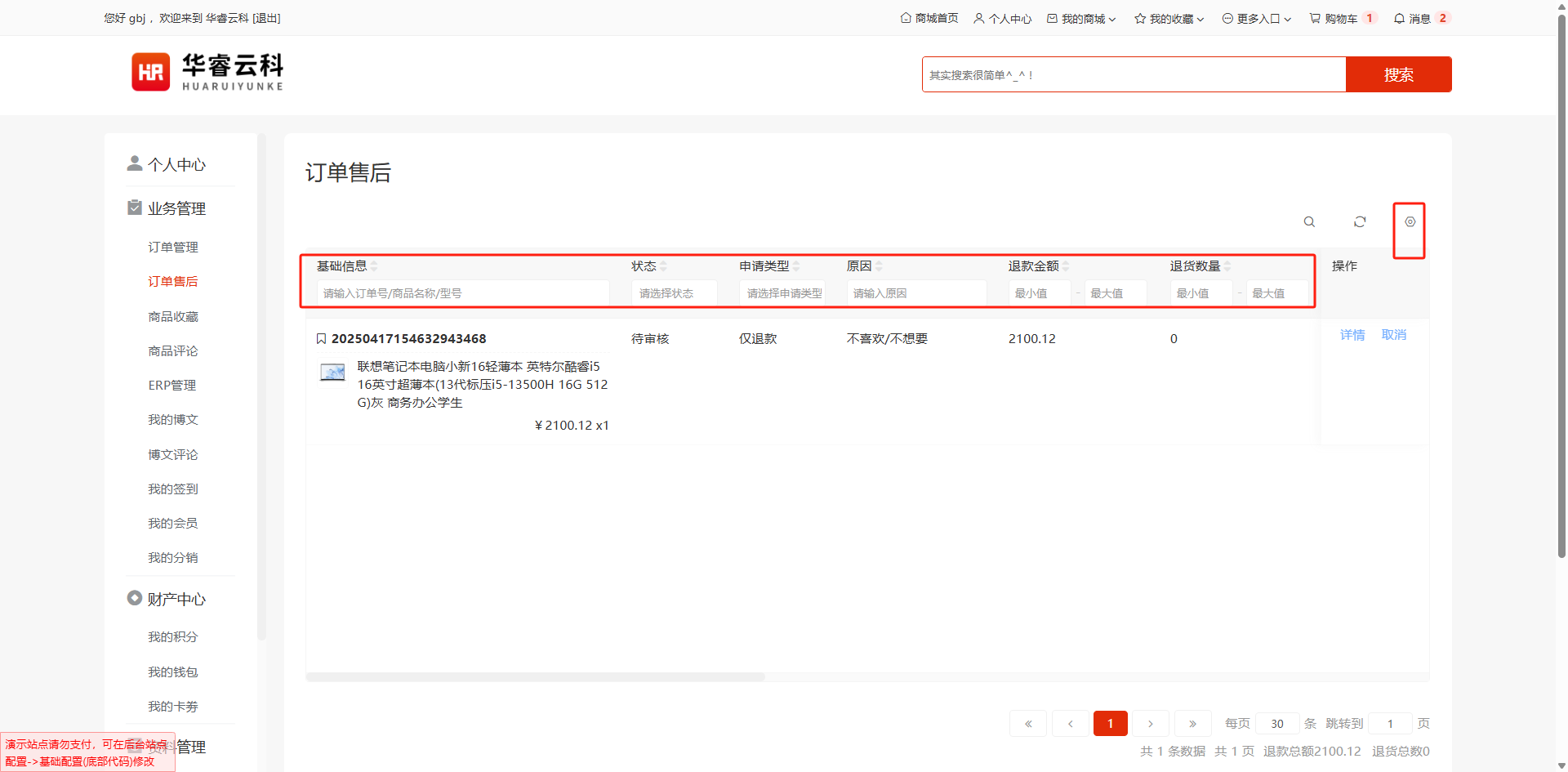The height and width of the screenshot is (772, 1568).
Task: Toggle sorting on the 状态 column
Action: tap(663, 266)
